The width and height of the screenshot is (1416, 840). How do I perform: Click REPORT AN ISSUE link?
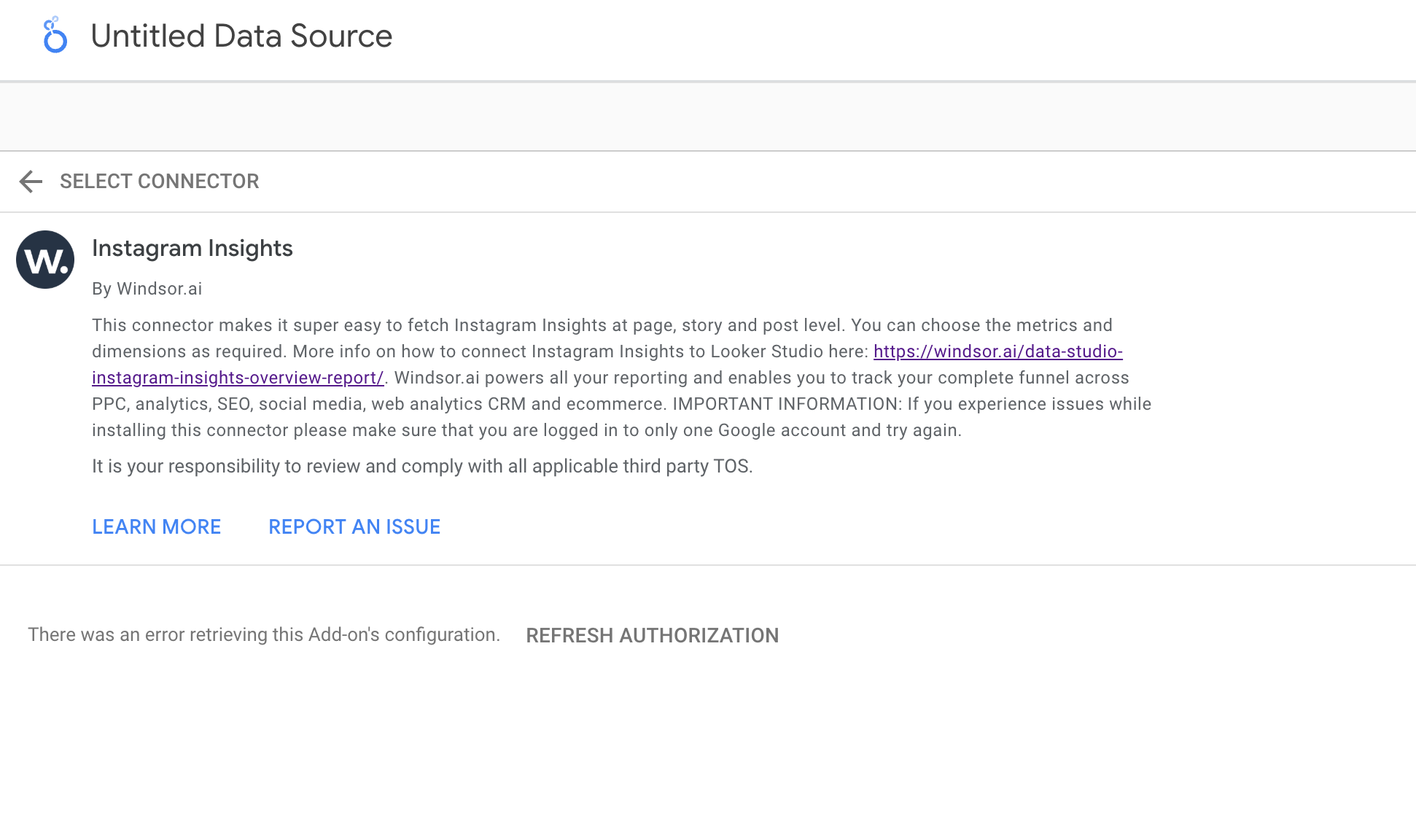354,527
